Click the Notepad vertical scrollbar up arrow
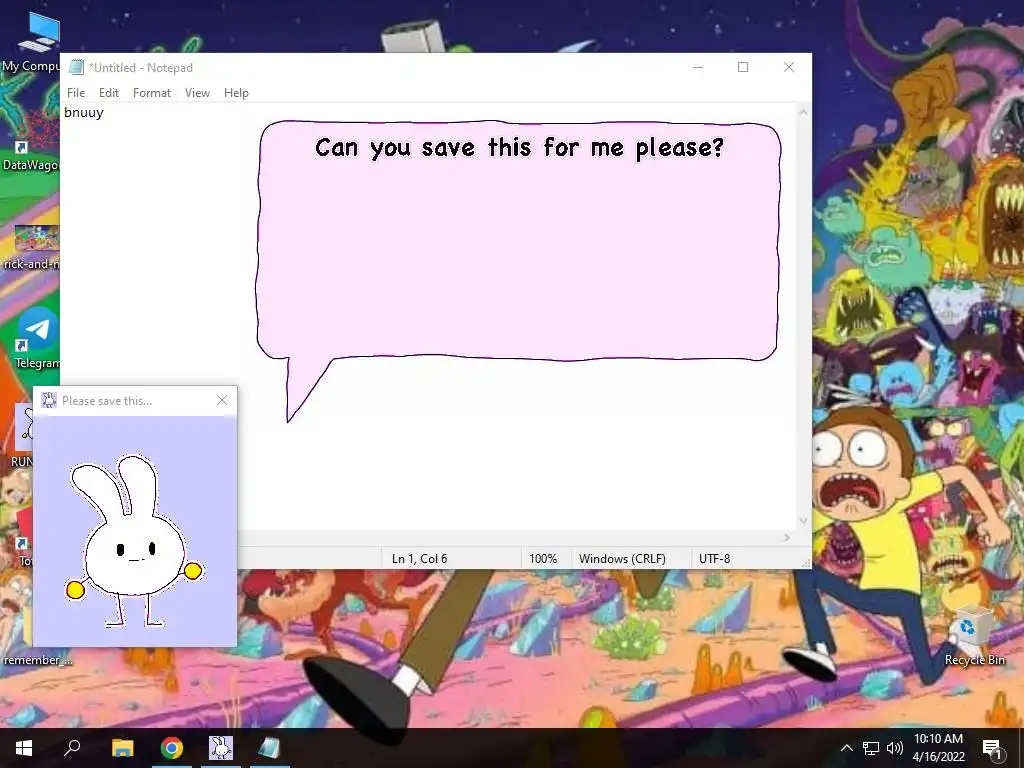Image resolution: width=1024 pixels, height=768 pixels. 803,112
